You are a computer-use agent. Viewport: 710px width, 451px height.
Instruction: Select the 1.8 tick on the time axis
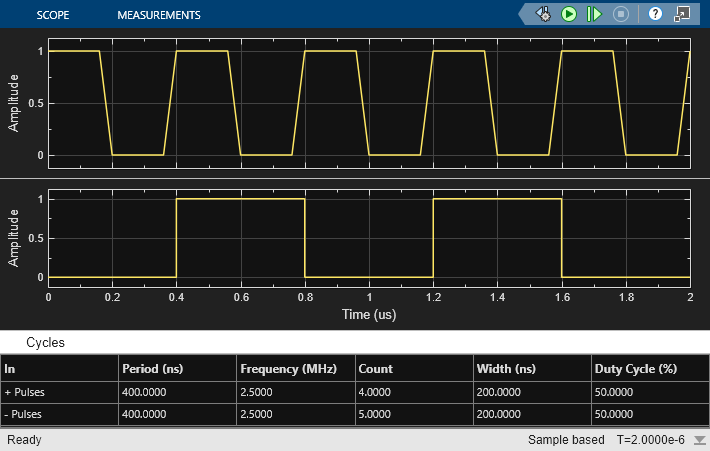[627, 297]
